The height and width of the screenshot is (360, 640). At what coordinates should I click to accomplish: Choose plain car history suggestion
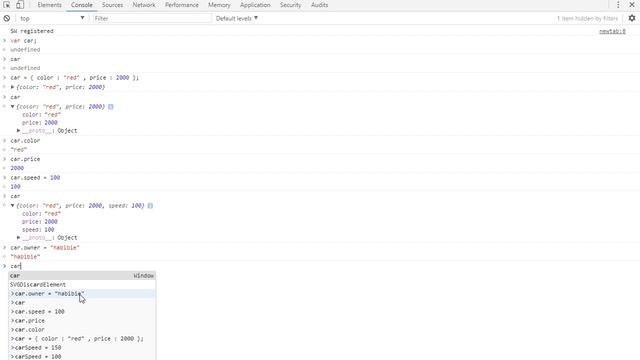(82, 302)
